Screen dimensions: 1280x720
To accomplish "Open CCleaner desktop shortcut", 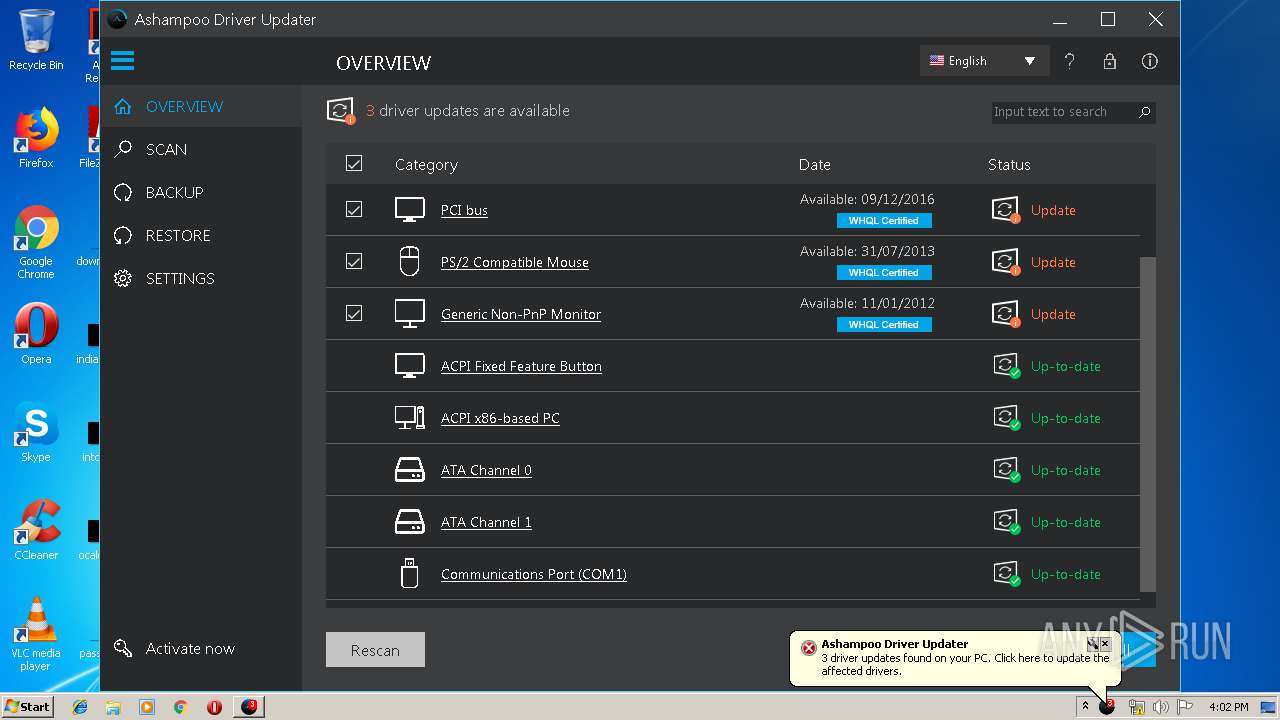I will click(x=36, y=530).
